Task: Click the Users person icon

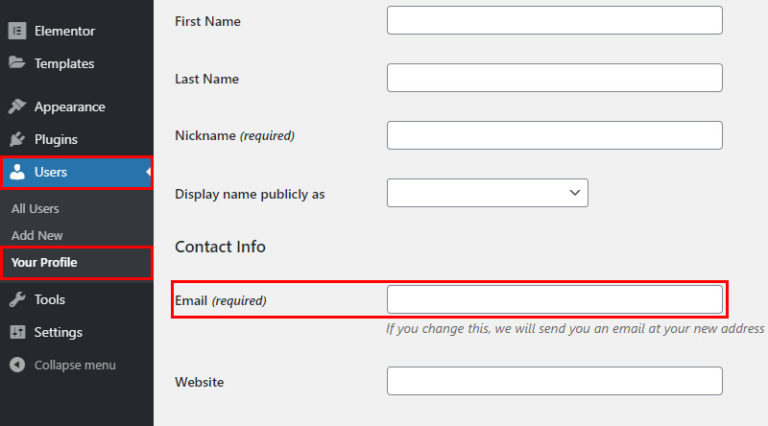Action: tap(17, 172)
